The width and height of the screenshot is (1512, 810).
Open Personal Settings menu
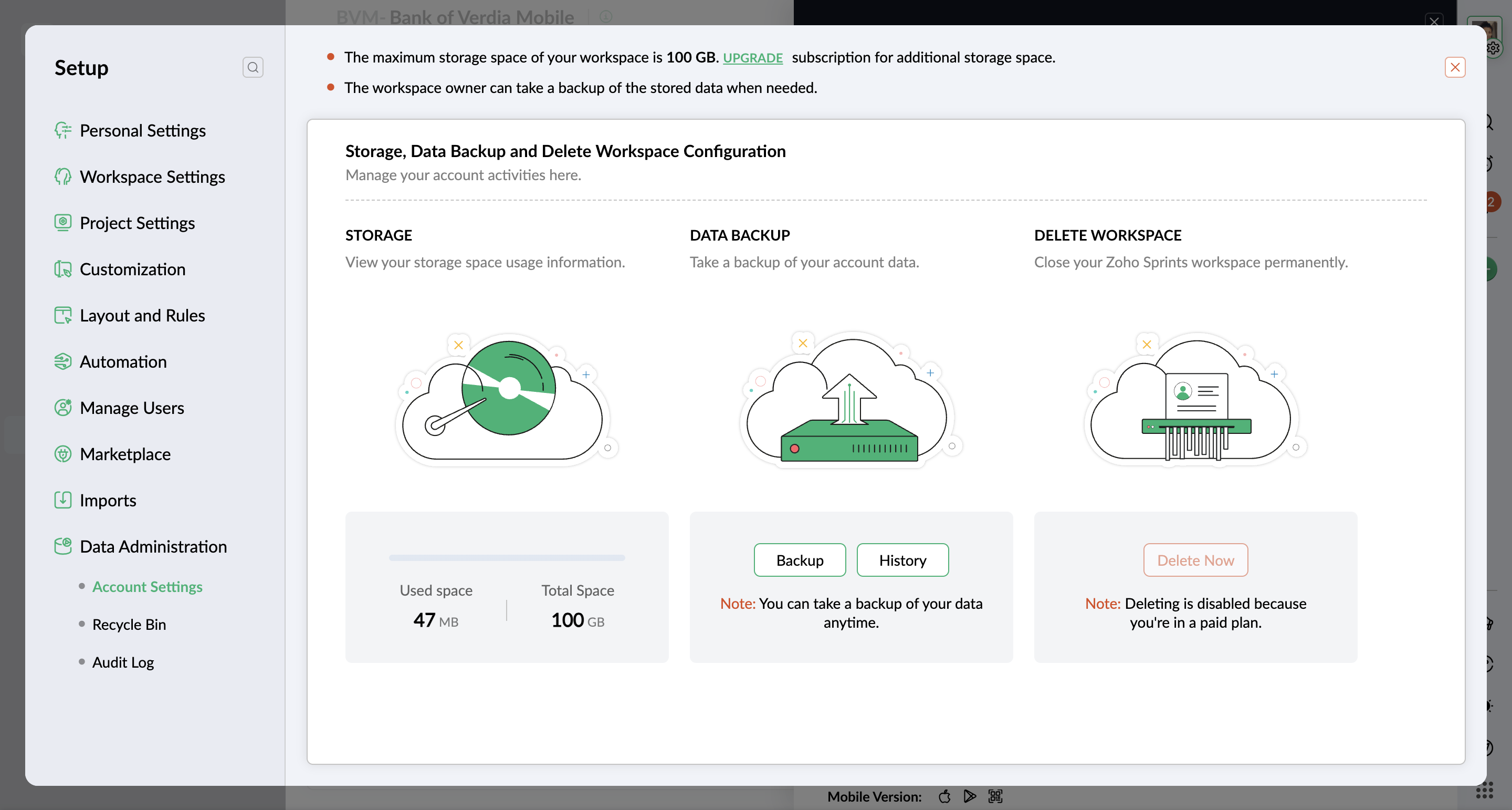pos(143,130)
